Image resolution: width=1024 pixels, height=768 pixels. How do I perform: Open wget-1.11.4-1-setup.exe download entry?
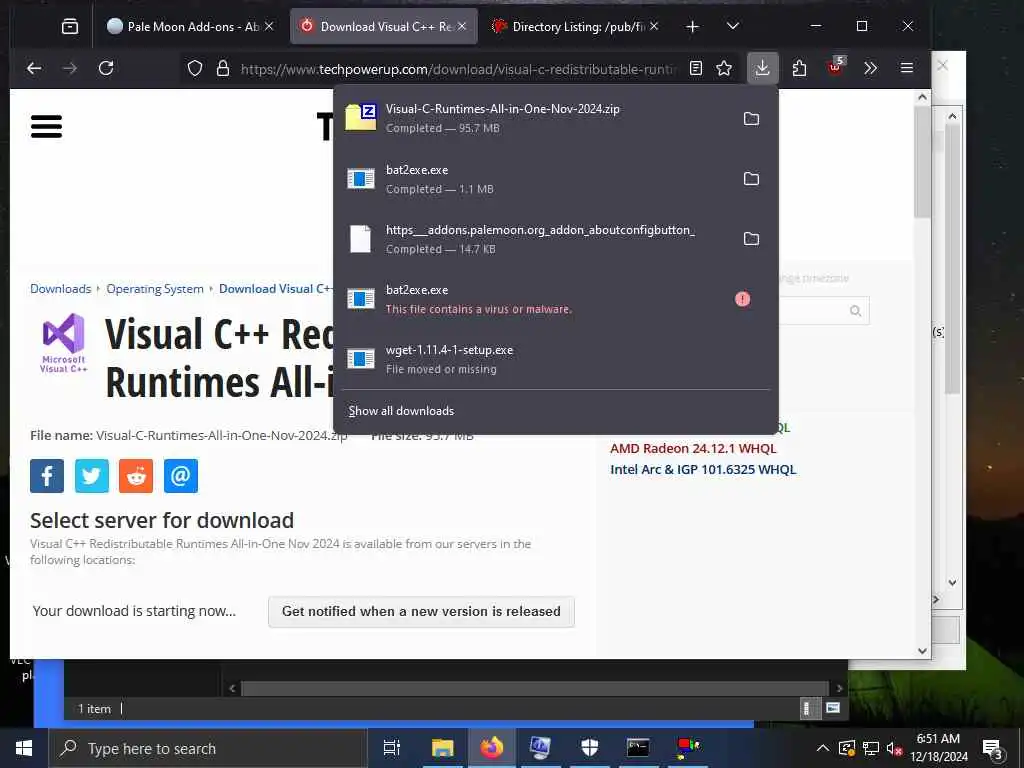pos(556,359)
